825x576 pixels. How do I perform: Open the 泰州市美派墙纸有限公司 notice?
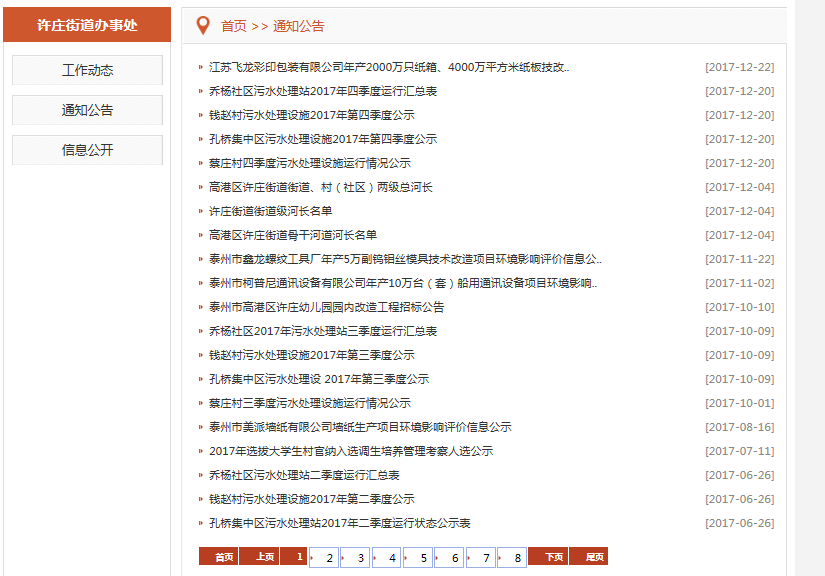click(x=360, y=427)
